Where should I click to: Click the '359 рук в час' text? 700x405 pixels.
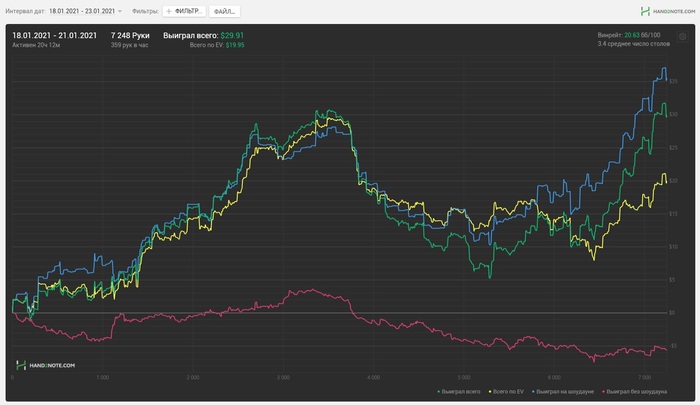coord(129,45)
